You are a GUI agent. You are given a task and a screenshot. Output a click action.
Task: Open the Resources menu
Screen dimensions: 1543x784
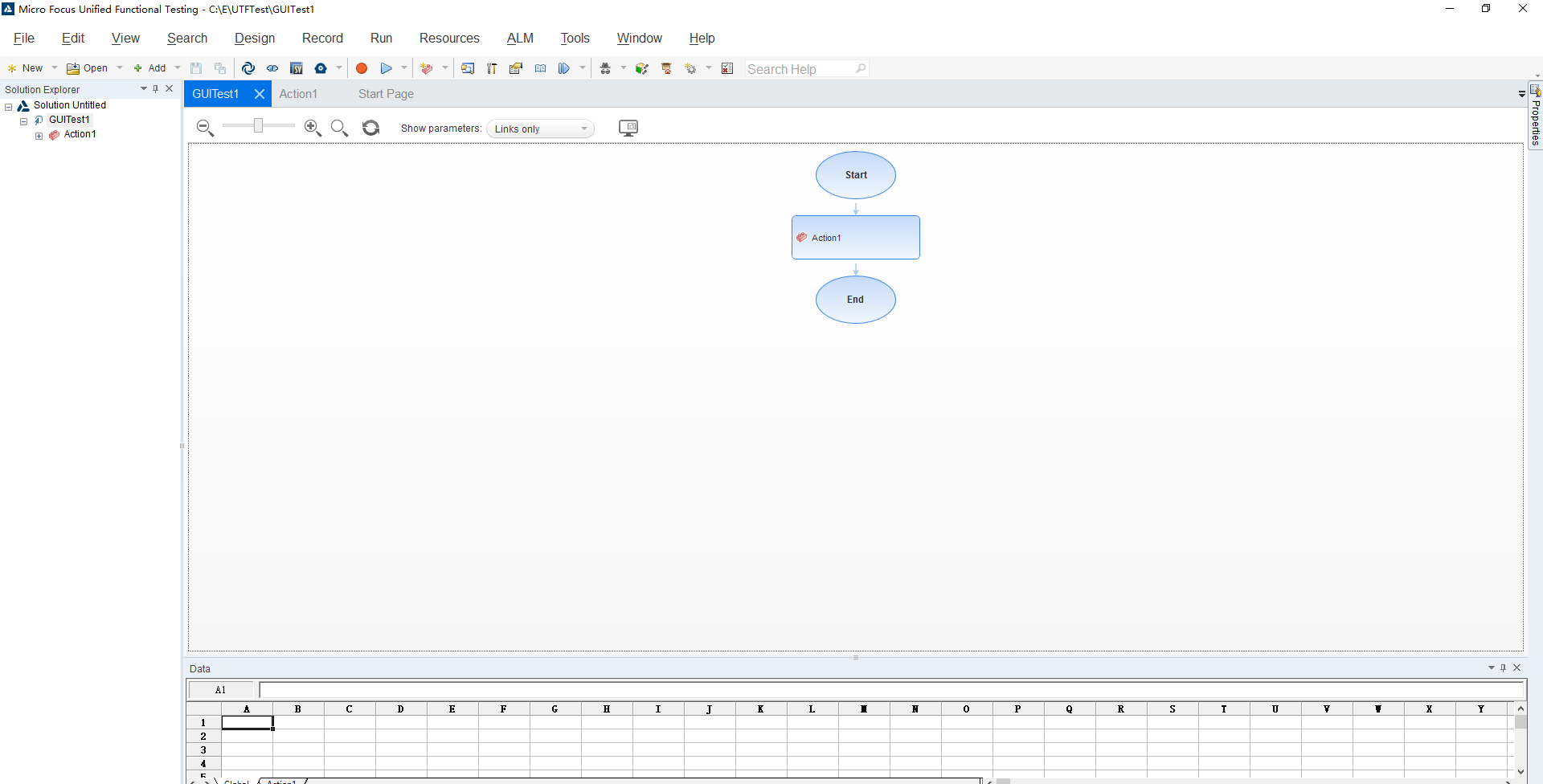coord(449,38)
